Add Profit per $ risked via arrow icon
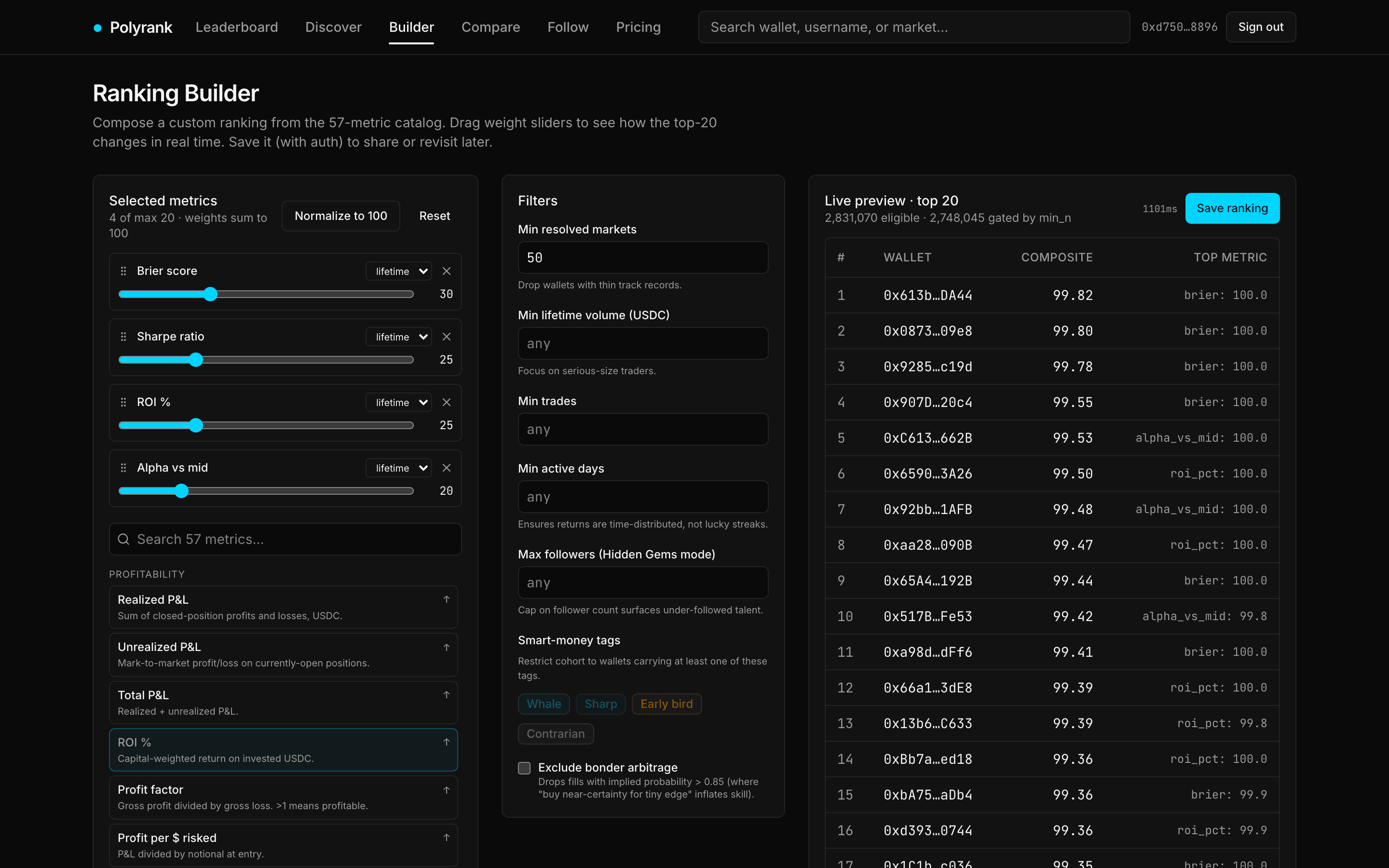Image resolution: width=1389 pixels, height=868 pixels. (447, 838)
